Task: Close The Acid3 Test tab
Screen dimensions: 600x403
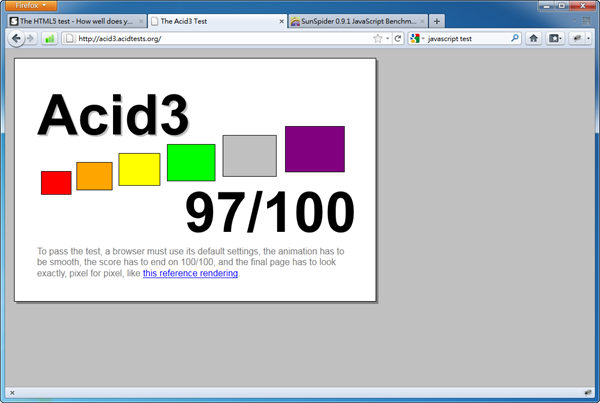Action: point(280,21)
